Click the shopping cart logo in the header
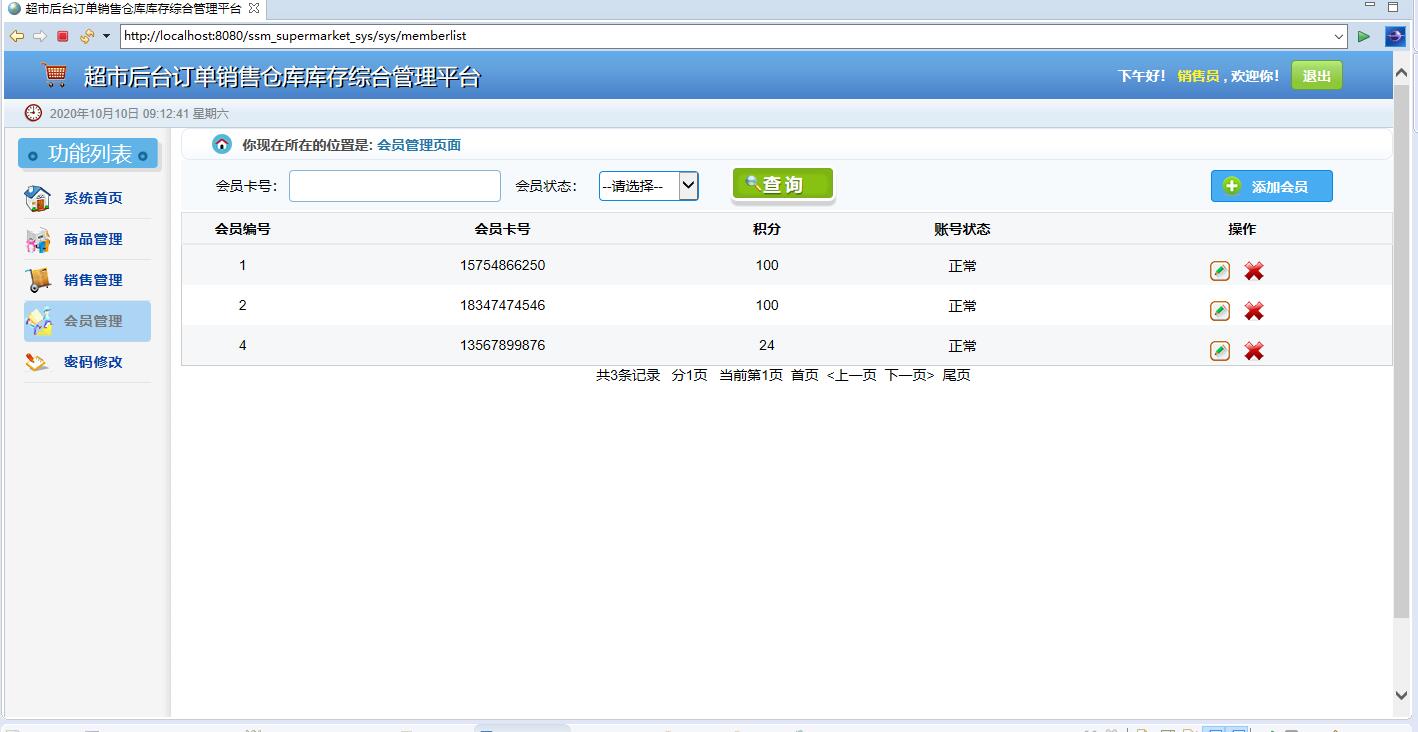This screenshot has width=1418, height=732. (x=54, y=74)
